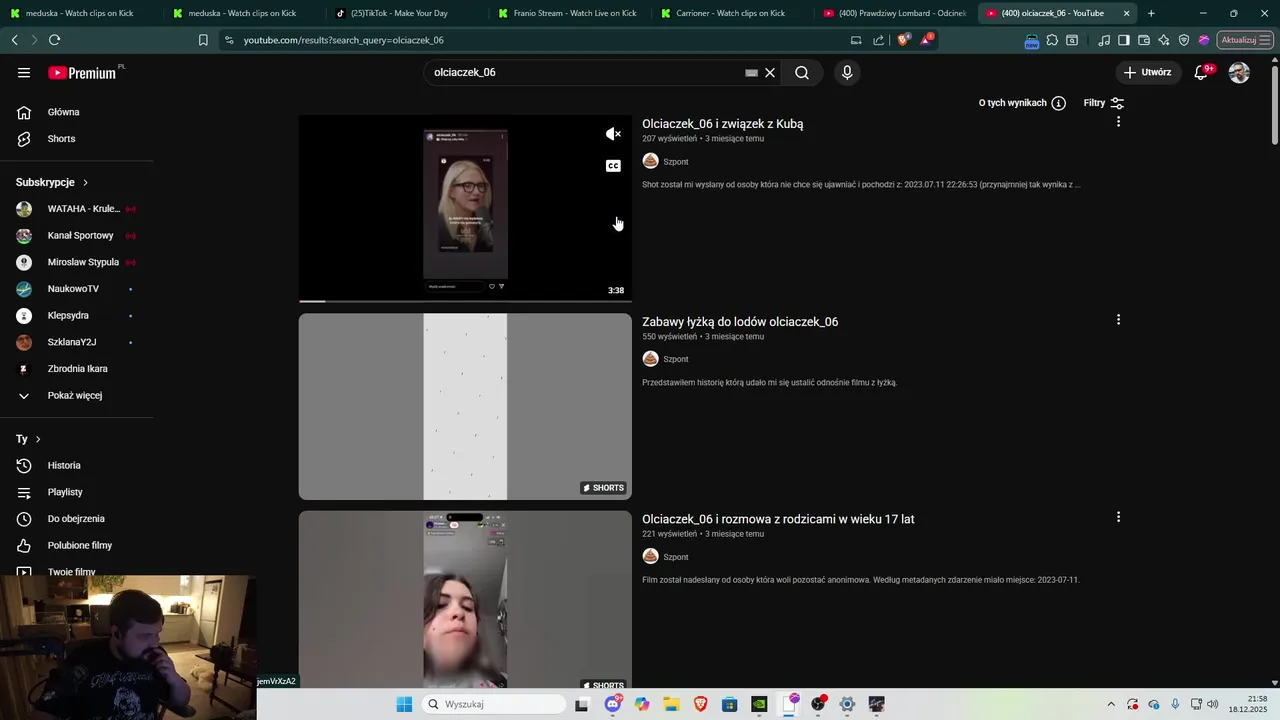Share page with share icon
Image resolution: width=1280 pixels, height=720 pixels.
[x=878, y=40]
